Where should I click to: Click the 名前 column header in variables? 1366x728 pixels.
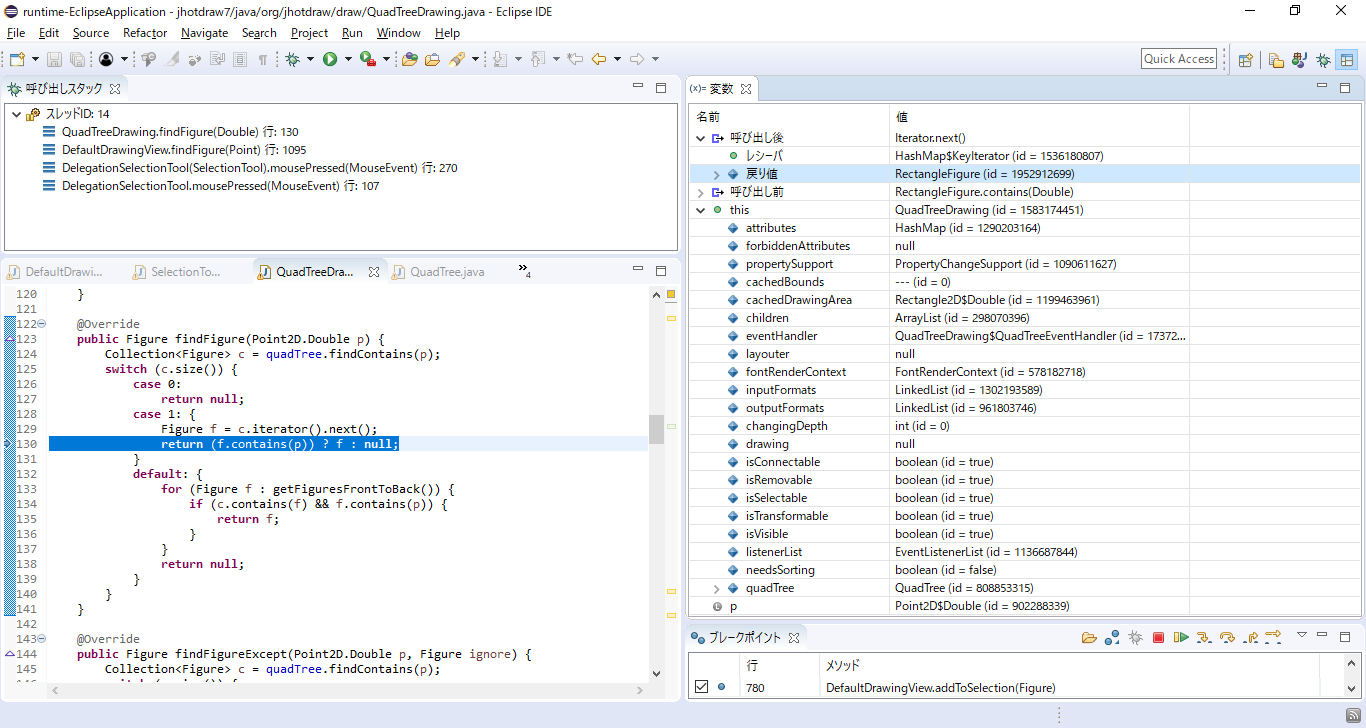pyautogui.click(x=789, y=117)
